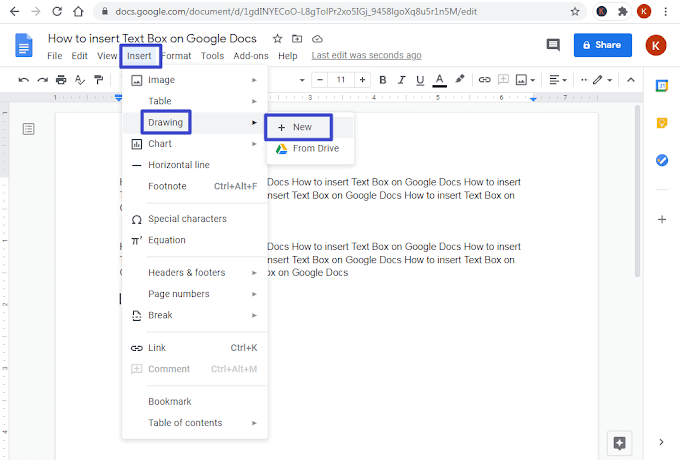Open the Edit menu
Image resolution: width=680 pixels, height=460 pixels.
point(79,56)
